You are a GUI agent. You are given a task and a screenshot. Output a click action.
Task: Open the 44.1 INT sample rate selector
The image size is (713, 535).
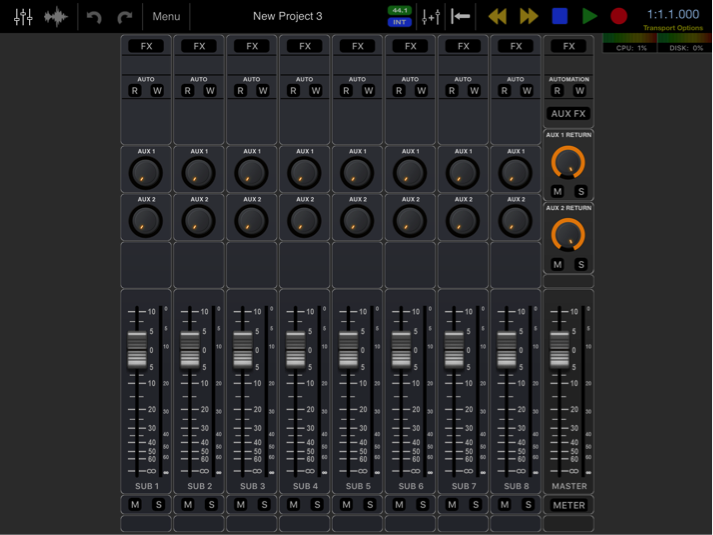pos(399,16)
